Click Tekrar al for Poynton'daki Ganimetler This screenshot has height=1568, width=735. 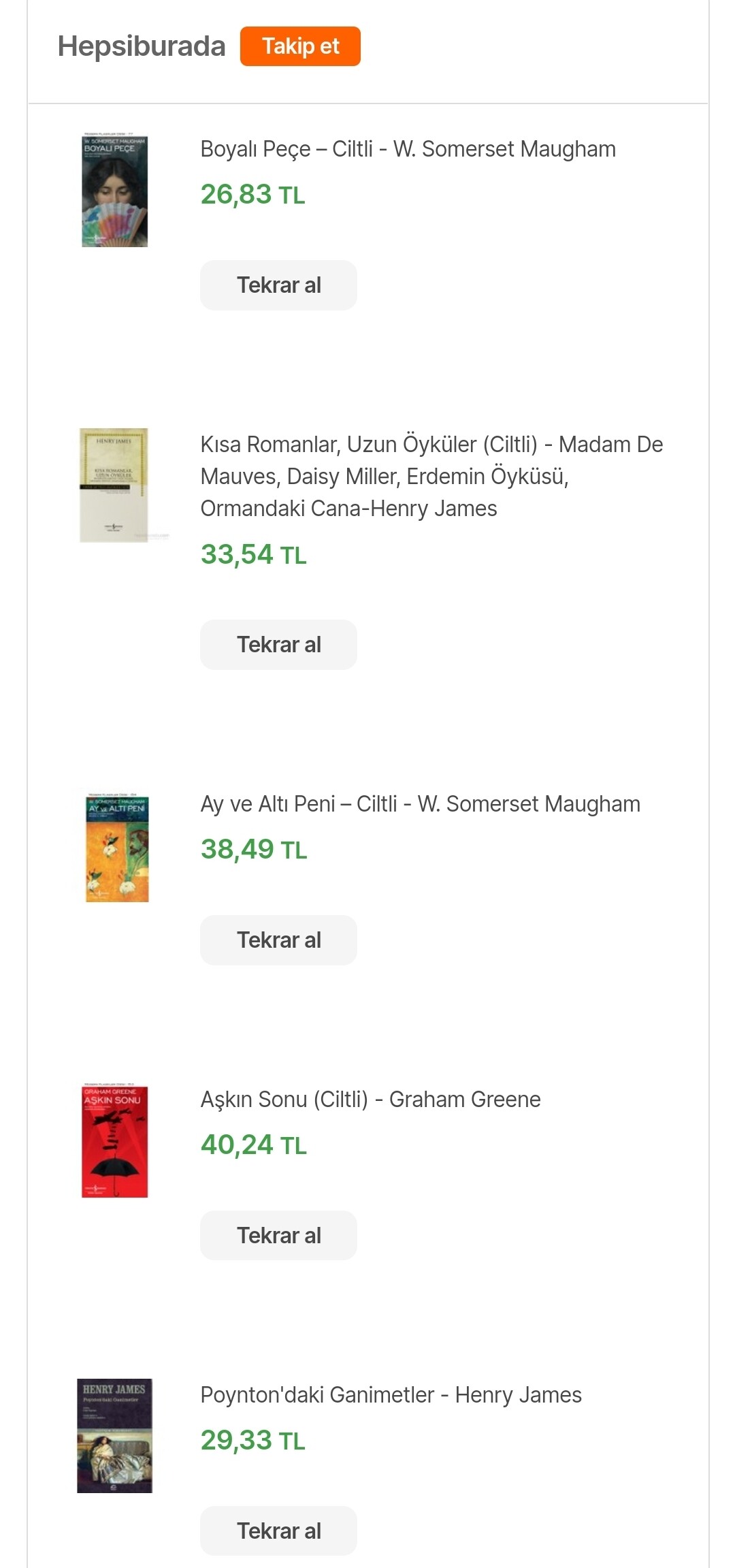pos(278,1531)
